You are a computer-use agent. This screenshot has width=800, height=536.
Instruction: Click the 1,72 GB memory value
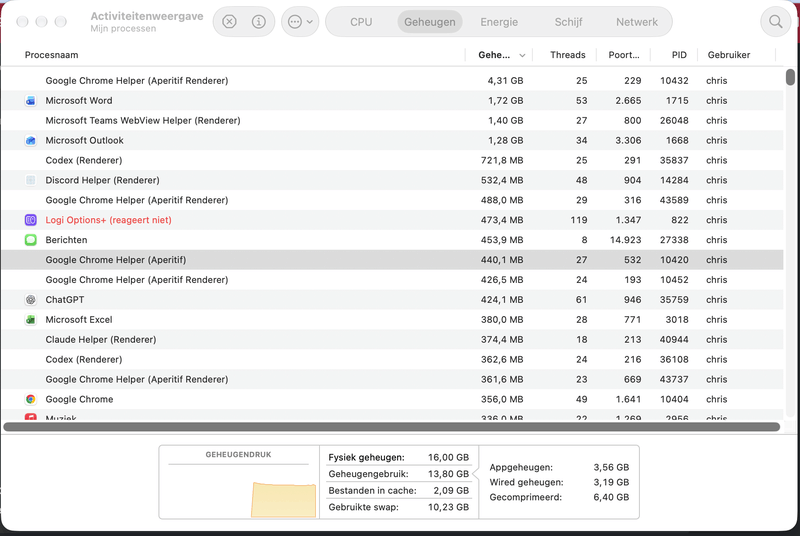[x=505, y=100]
